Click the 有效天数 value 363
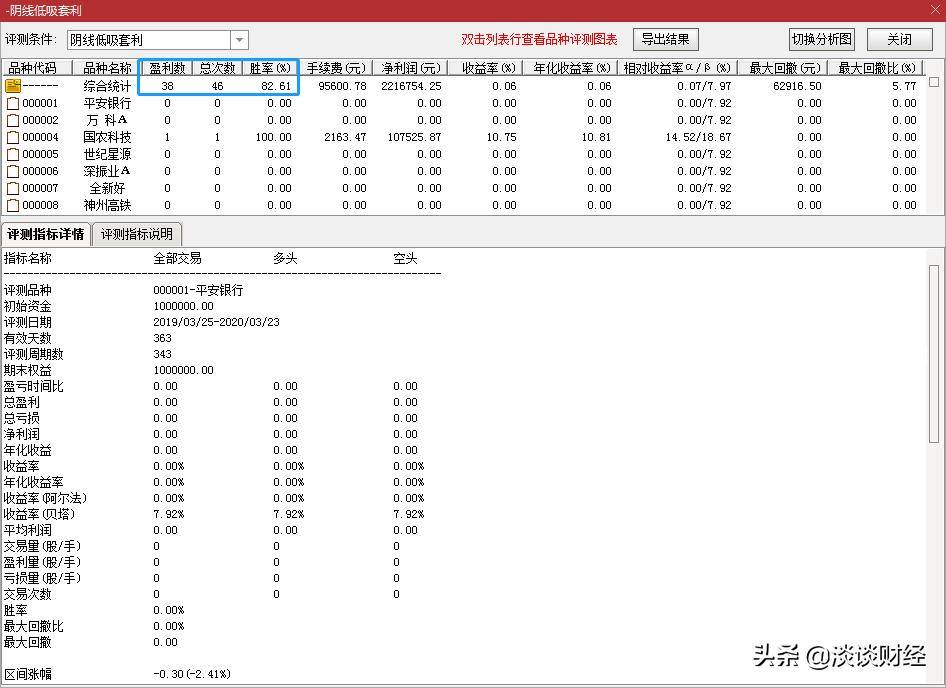 [x=162, y=338]
